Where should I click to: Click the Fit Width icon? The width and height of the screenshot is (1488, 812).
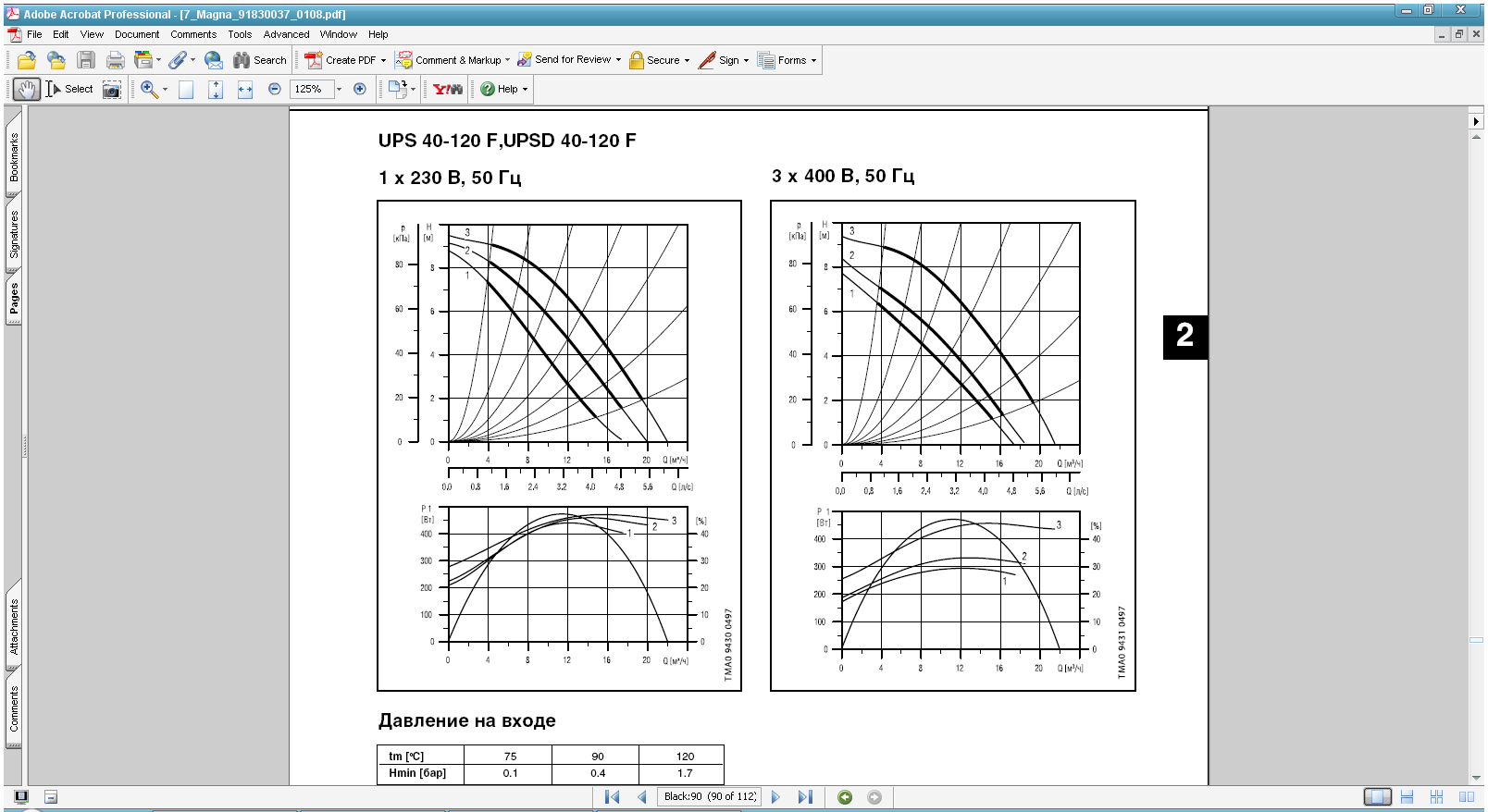(245, 89)
